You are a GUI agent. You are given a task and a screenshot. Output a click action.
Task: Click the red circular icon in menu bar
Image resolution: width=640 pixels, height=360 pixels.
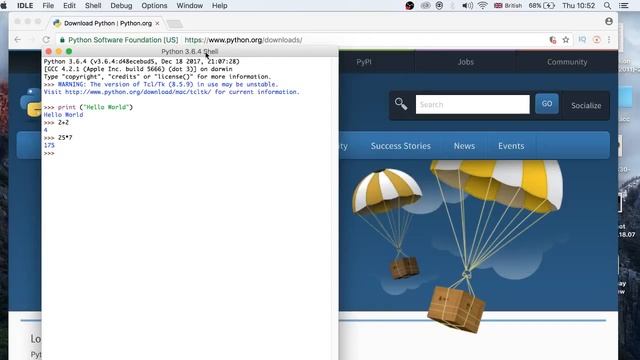point(409,6)
